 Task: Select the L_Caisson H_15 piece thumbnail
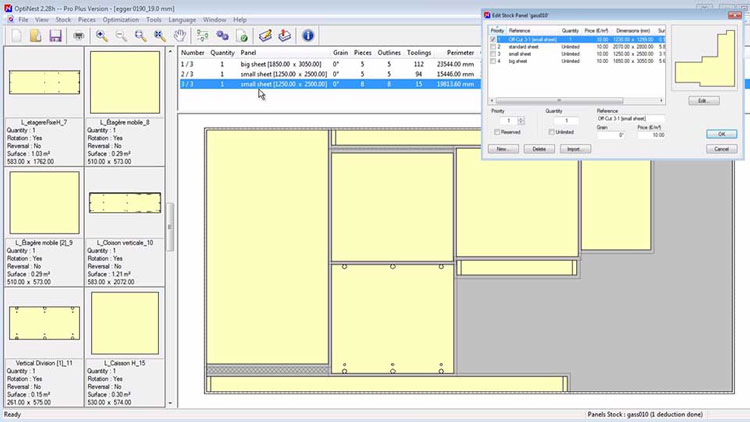pos(125,323)
